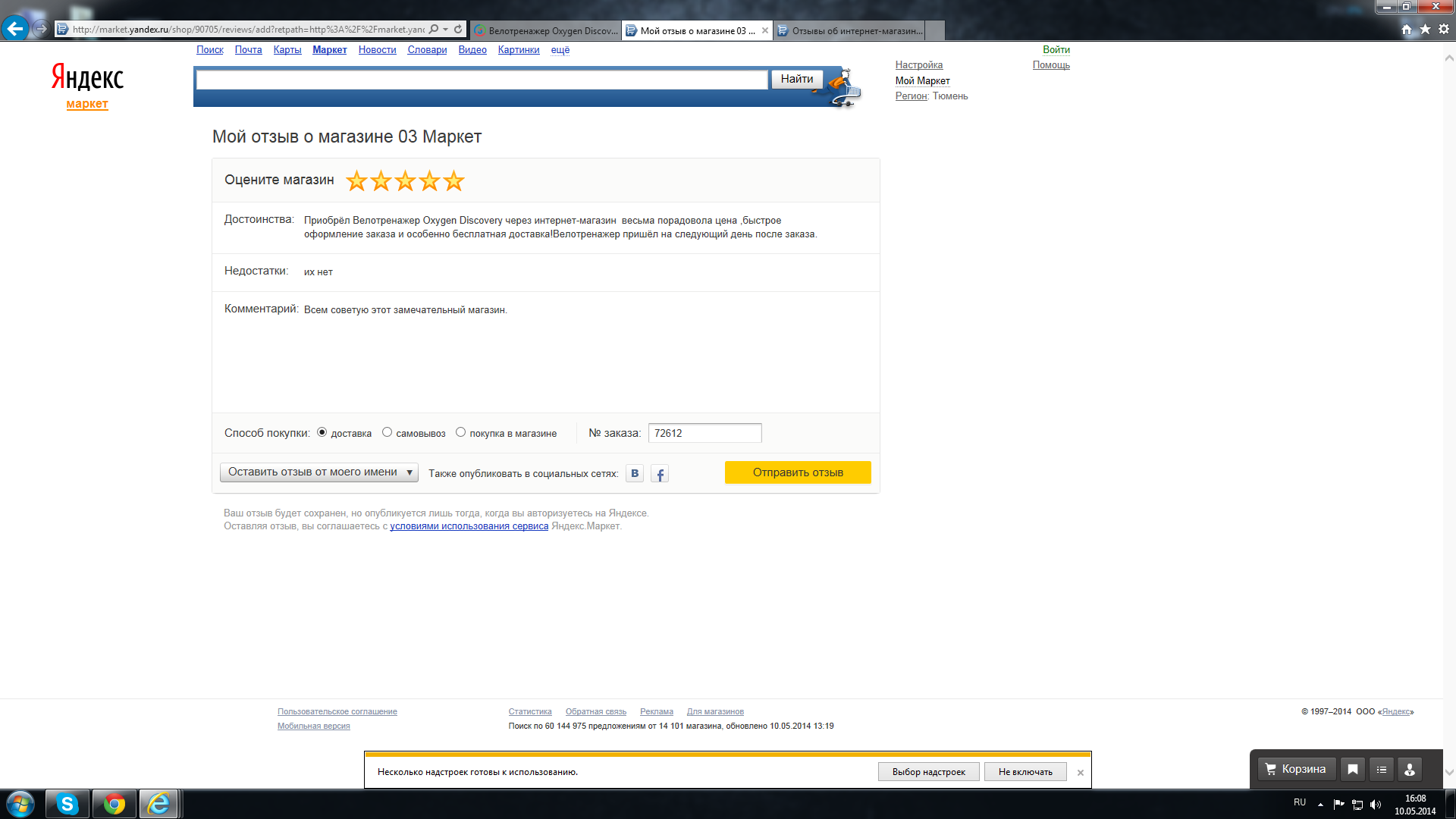The height and width of the screenshot is (819, 1456).
Task: Rate the store with the second star
Action: tap(381, 181)
